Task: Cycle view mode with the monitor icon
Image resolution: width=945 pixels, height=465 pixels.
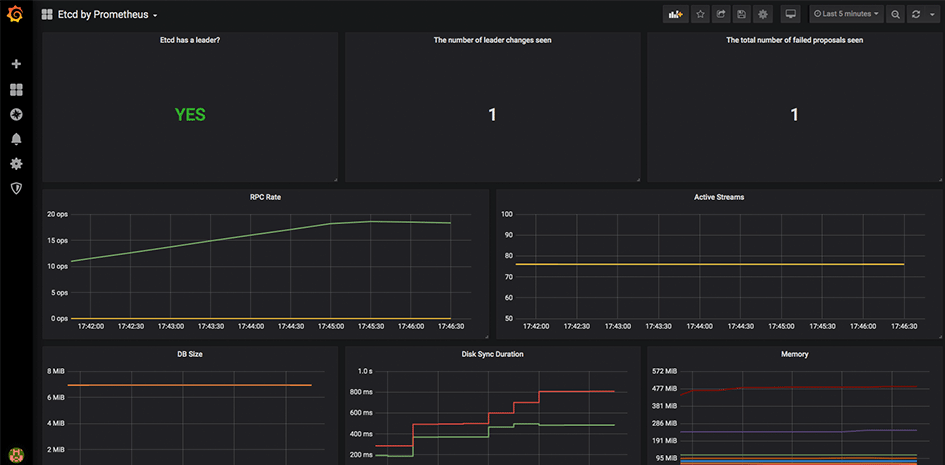Action: tap(791, 14)
